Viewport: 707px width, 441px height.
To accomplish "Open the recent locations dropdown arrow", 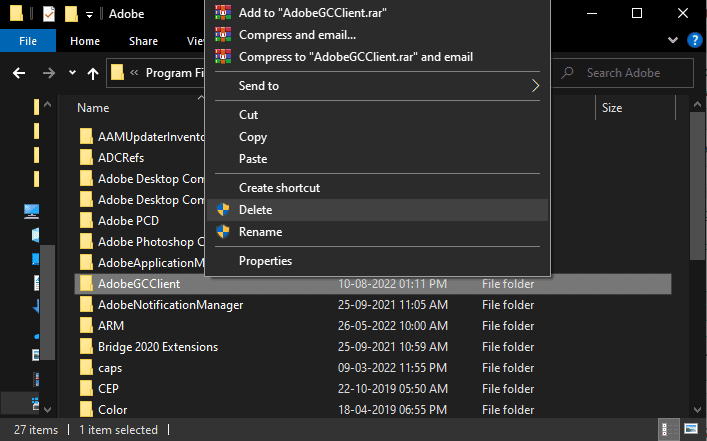I will (x=72, y=73).
